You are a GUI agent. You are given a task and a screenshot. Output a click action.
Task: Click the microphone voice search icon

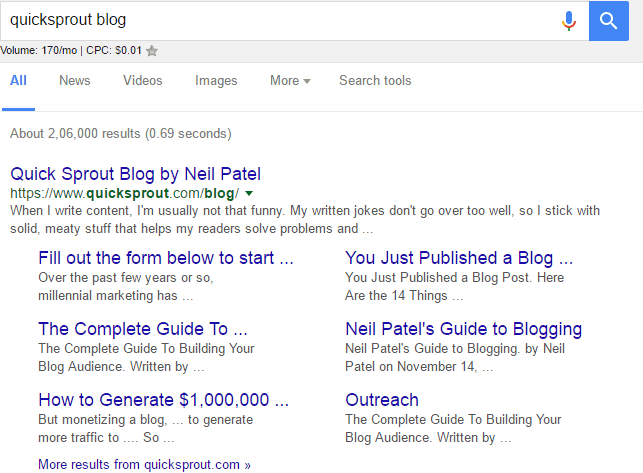click(x=568, y=21)
